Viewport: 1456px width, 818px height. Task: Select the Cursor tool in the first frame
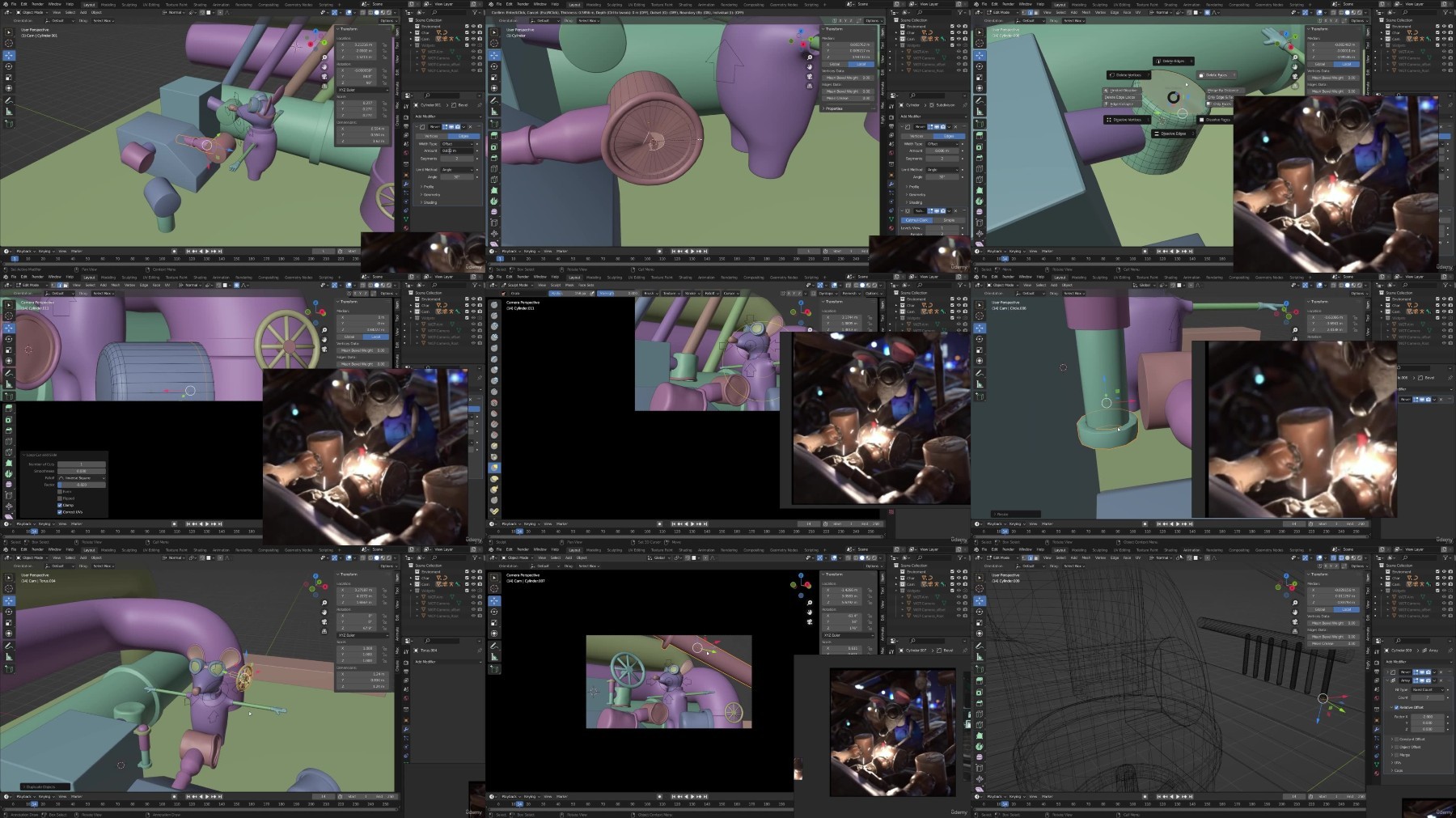pos(9,43)
